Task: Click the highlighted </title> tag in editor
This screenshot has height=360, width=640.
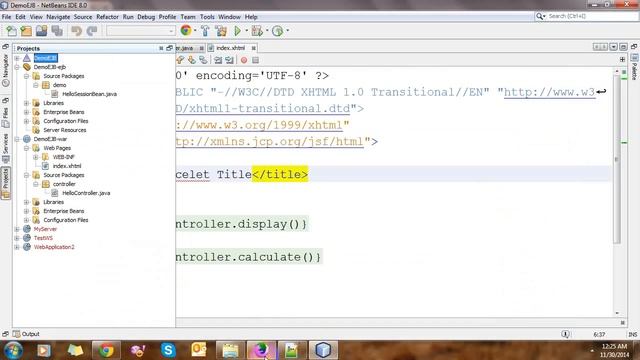Action: tap(280, 174)
